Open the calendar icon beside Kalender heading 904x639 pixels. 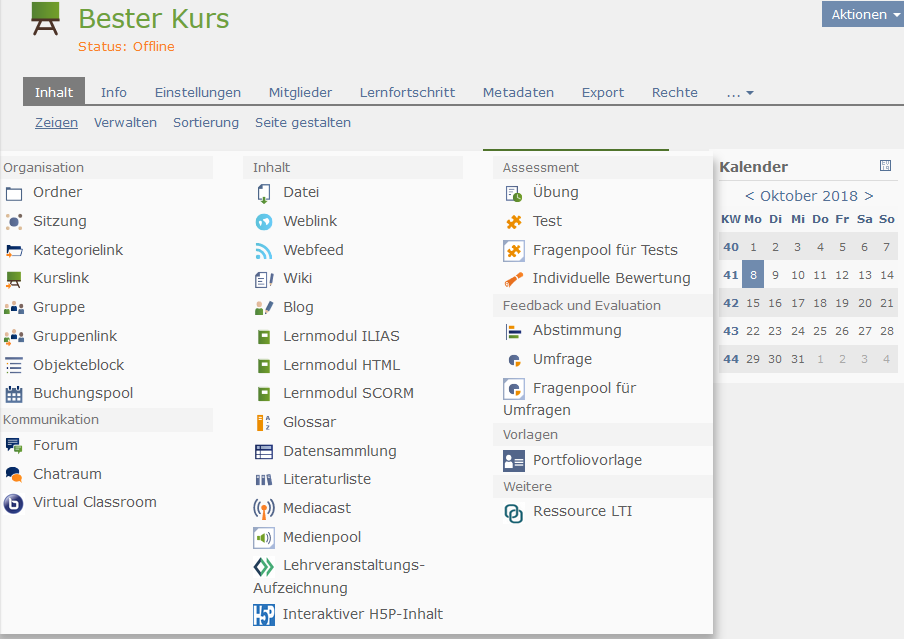click(885, 166)
